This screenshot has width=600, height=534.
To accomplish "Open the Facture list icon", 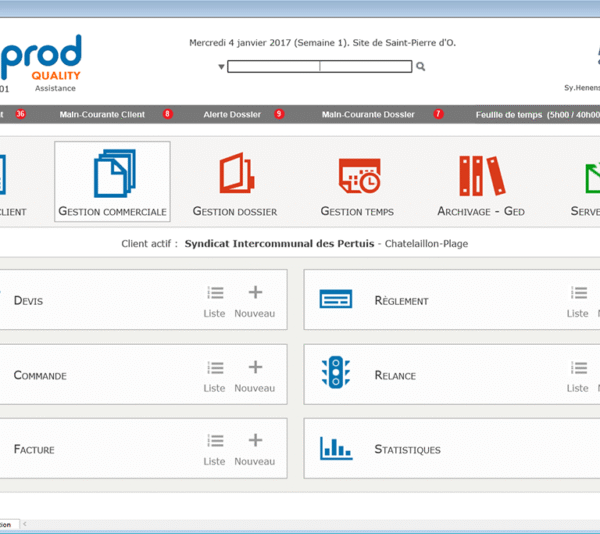I will 215,441.
